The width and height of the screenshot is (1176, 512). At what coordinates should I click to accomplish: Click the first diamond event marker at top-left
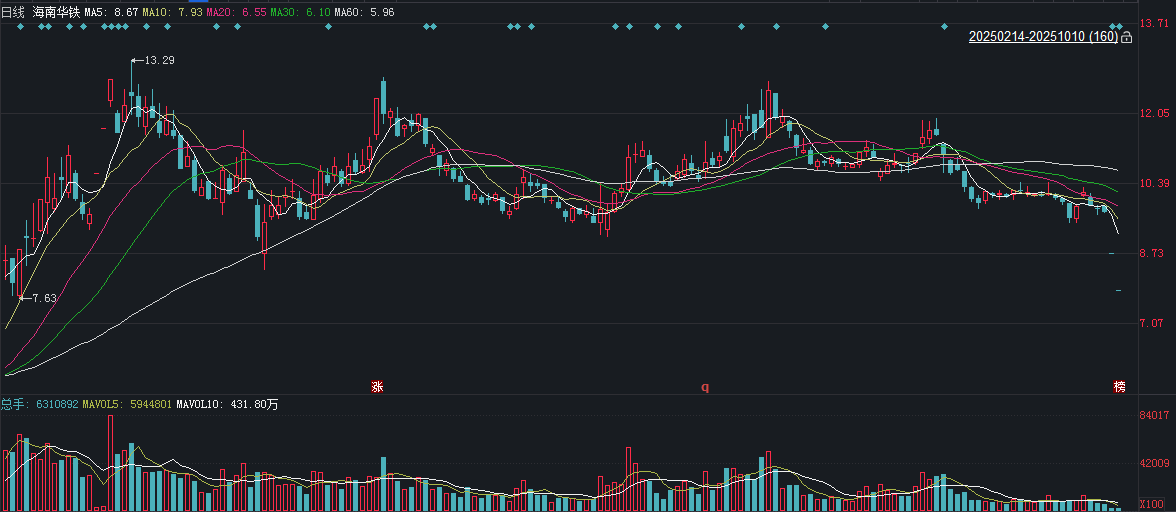(x=19, y=27)
